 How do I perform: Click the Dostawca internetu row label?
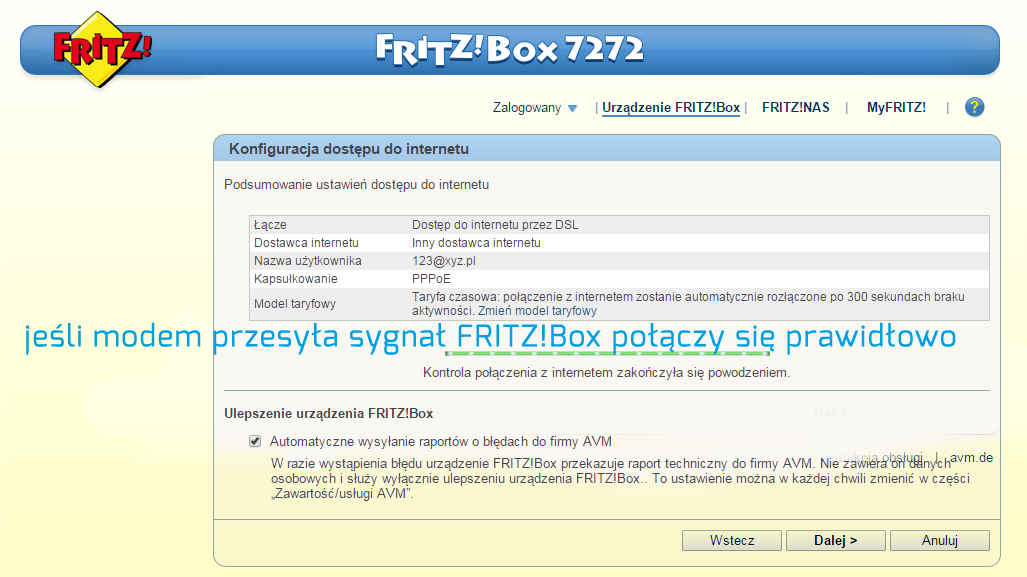coord(307,243)
